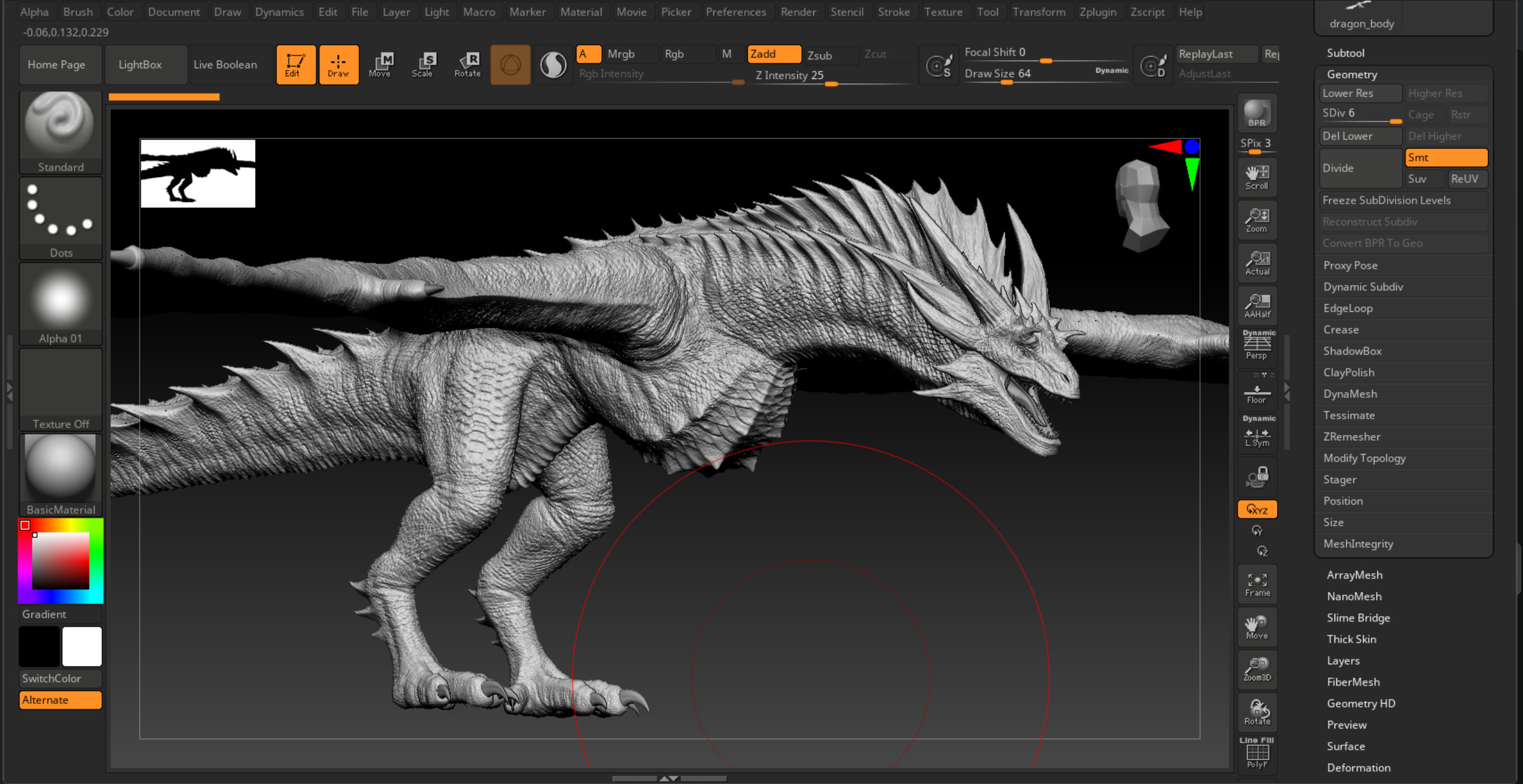Click the Zoom canvas icon

click(1257, 220)
